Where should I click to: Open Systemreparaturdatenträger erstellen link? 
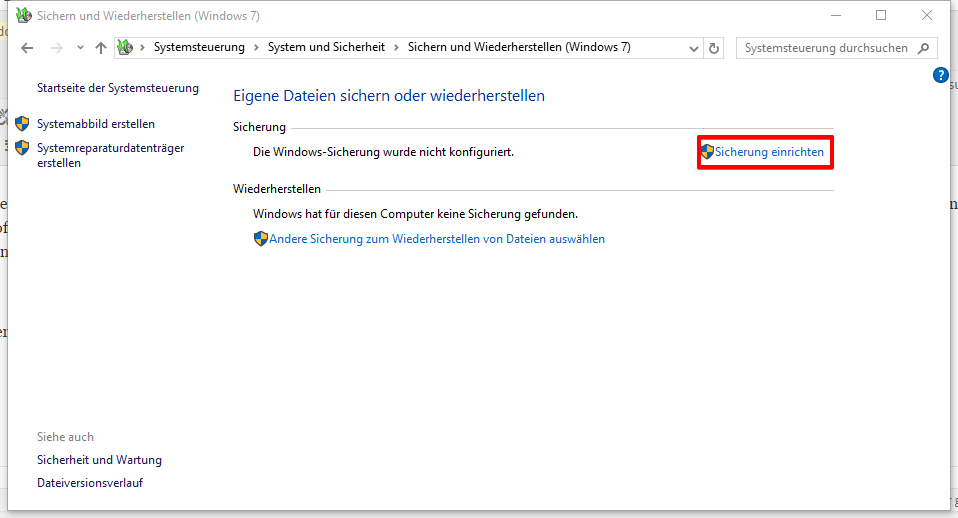[111, 155]
